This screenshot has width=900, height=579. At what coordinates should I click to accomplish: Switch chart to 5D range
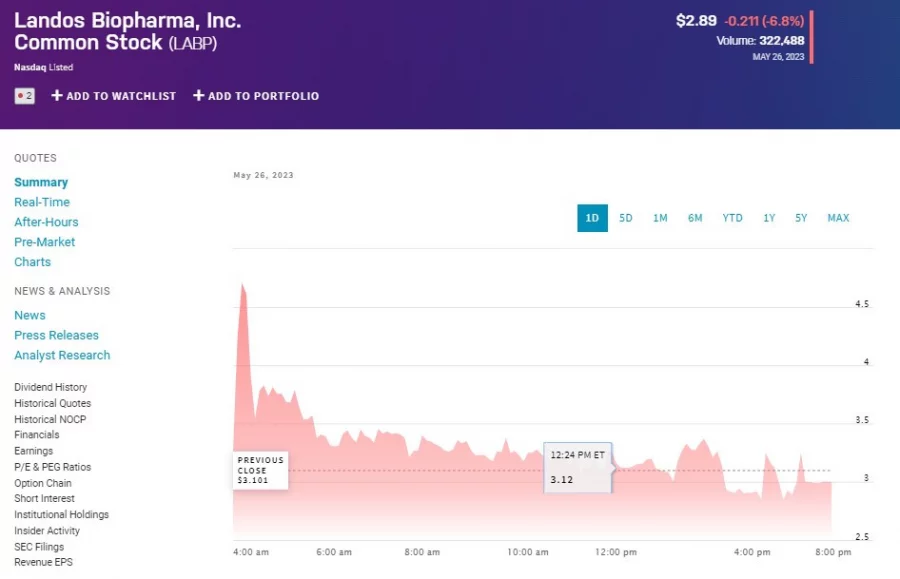click(626, 218)
